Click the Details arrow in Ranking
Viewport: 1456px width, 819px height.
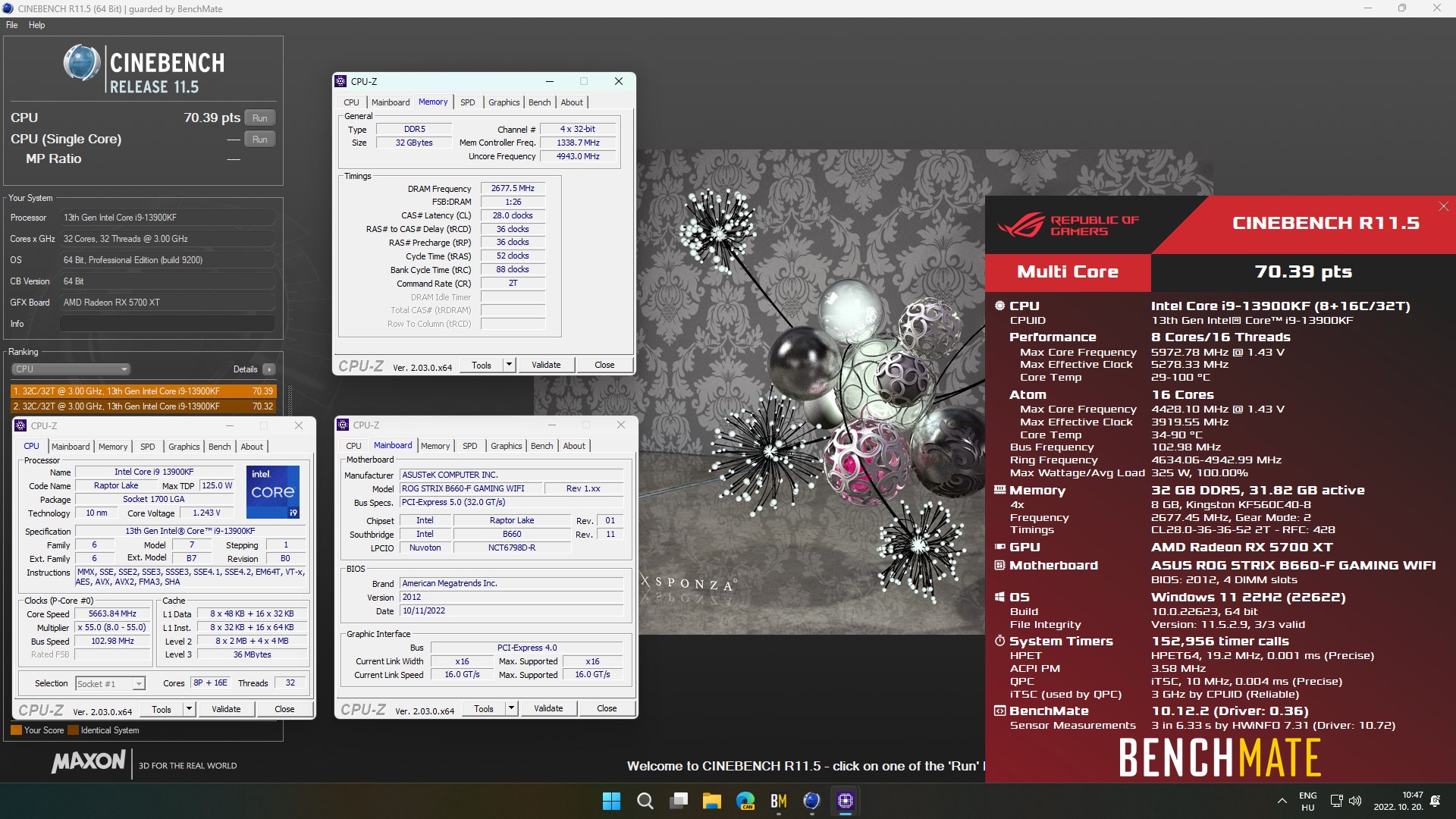[x=269, y=369]
